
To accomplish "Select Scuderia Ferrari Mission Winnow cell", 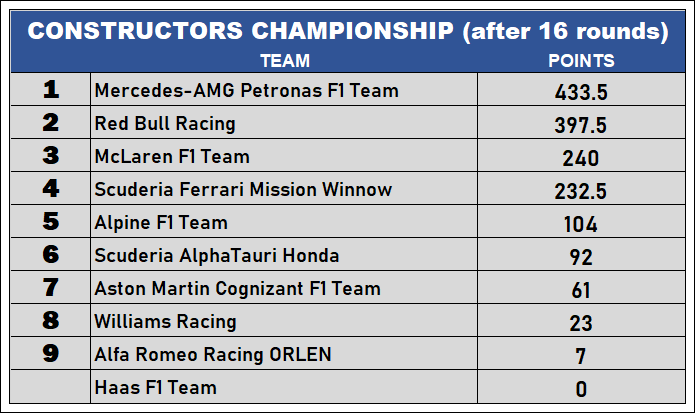I will (243, 189).
